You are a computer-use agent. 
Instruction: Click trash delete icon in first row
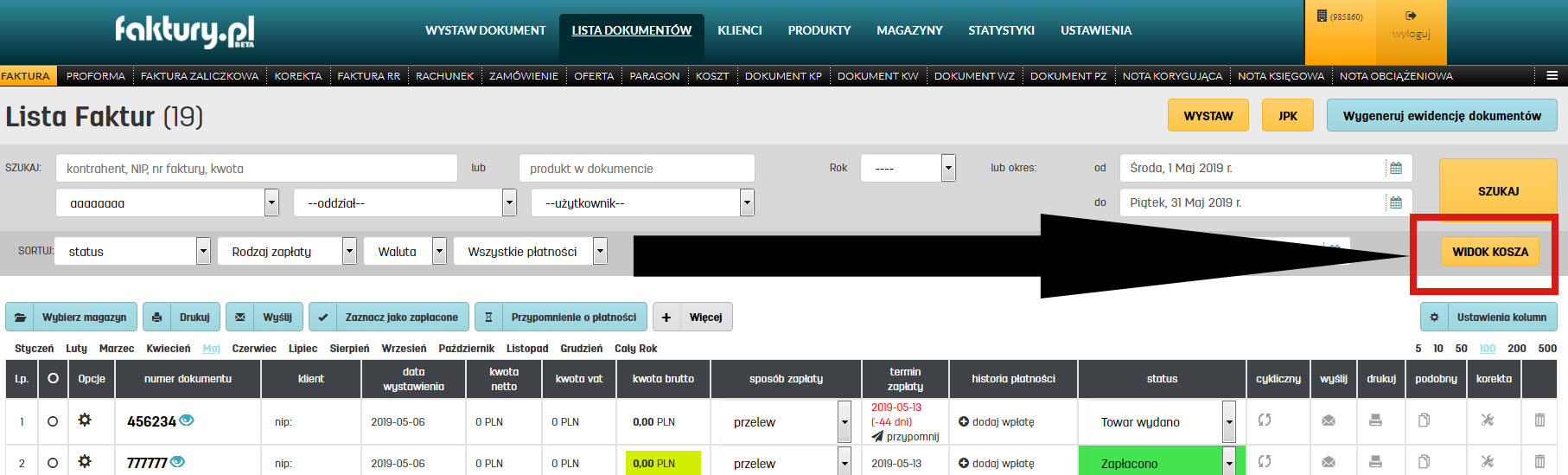click(x=1539, y=420)
